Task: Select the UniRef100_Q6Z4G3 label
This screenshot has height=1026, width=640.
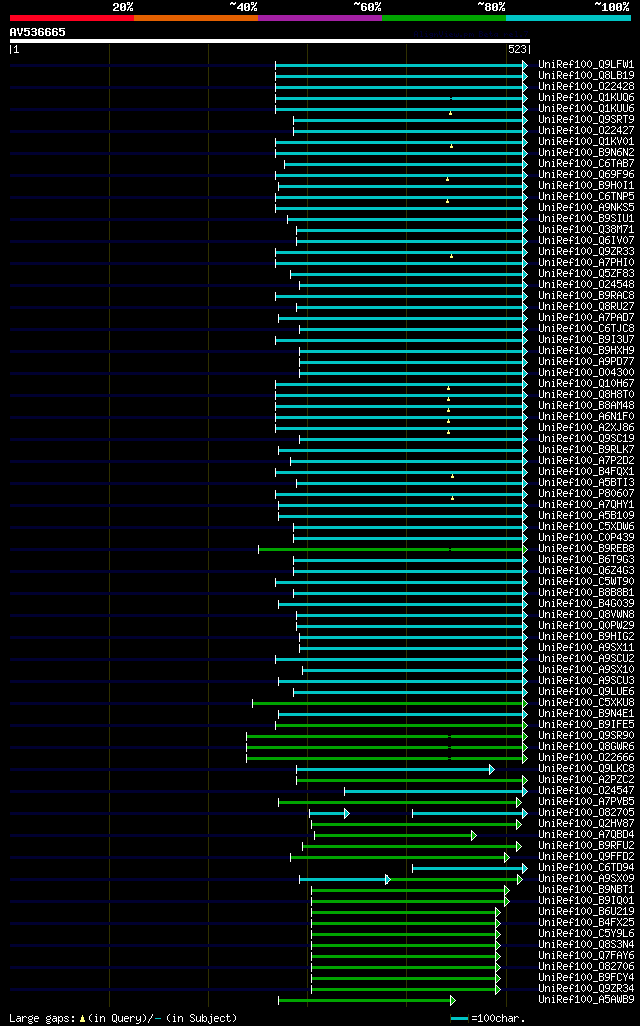Action: click(586, 571)
